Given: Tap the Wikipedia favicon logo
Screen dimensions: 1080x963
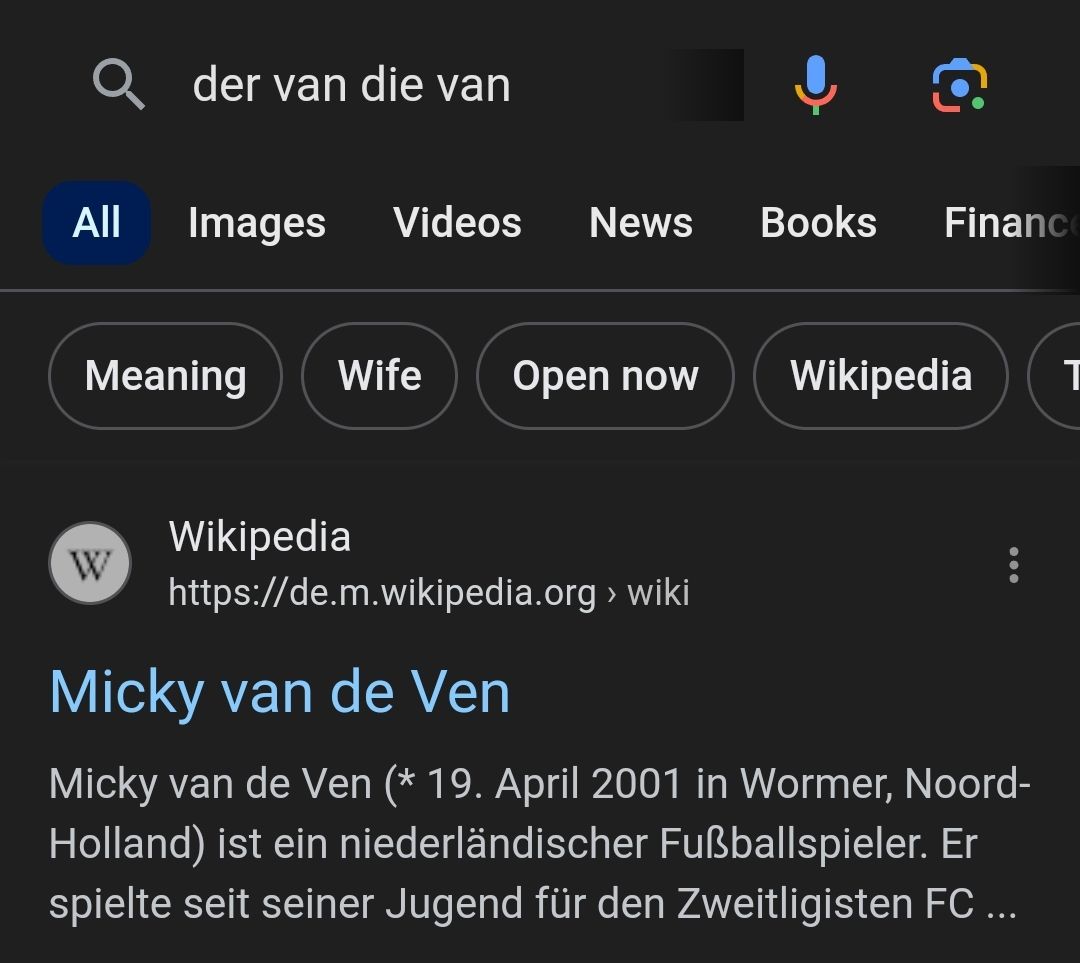Looking at the screenshot, I should pos(90,564).
